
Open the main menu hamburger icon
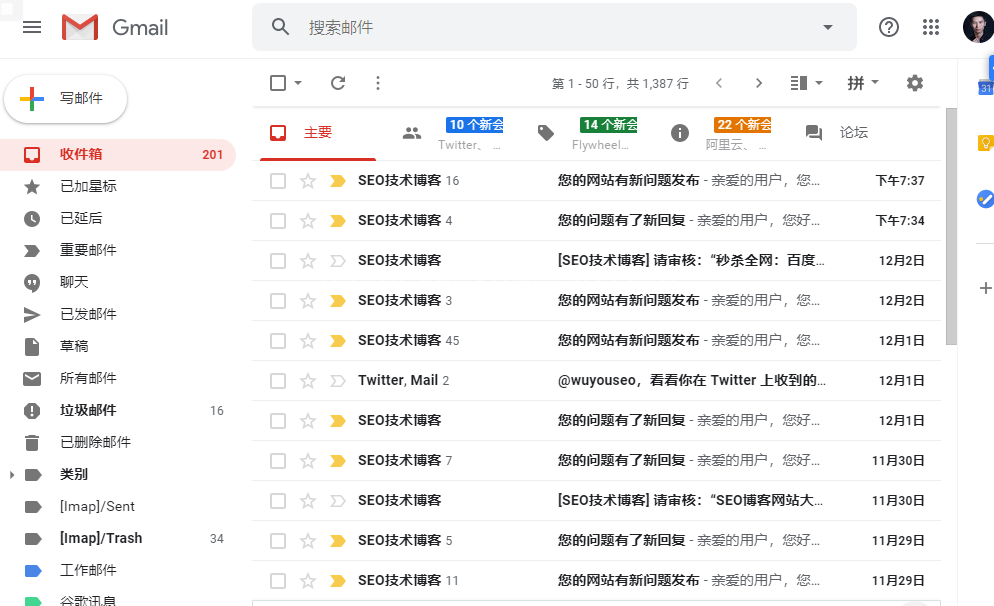pyautogui.click(x=32, y=27)
